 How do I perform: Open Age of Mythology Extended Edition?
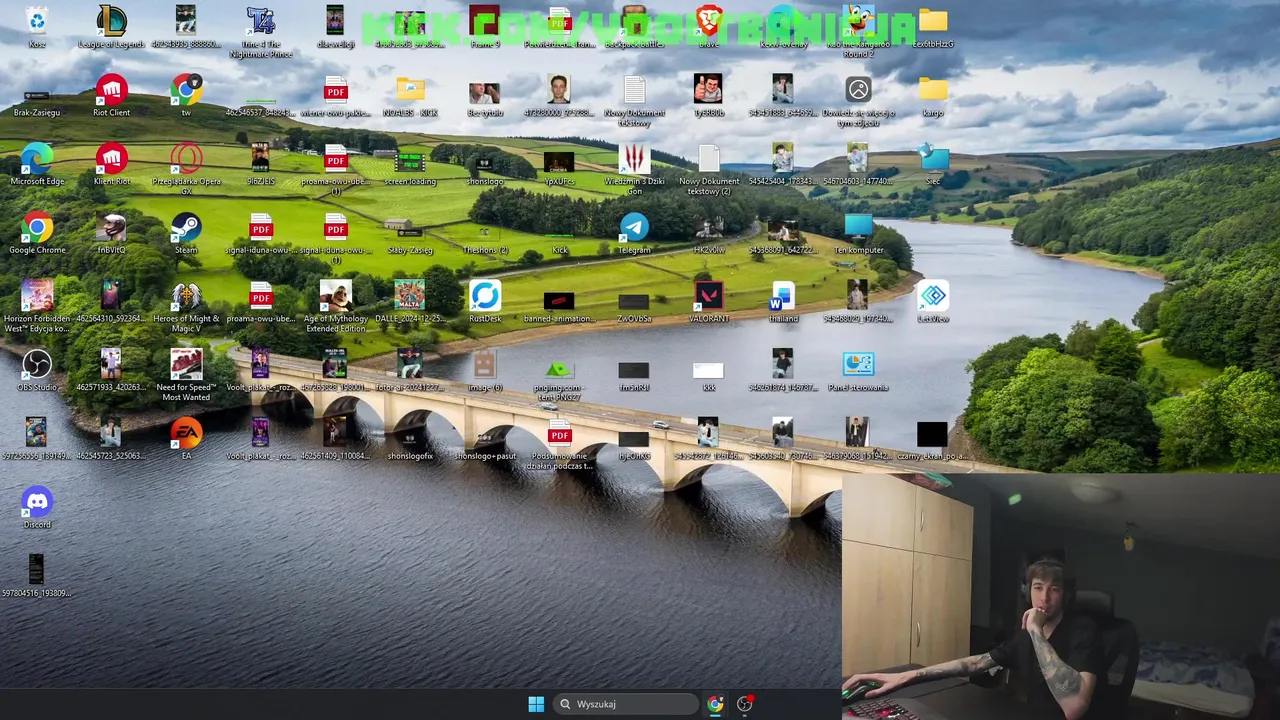(335, 306)
